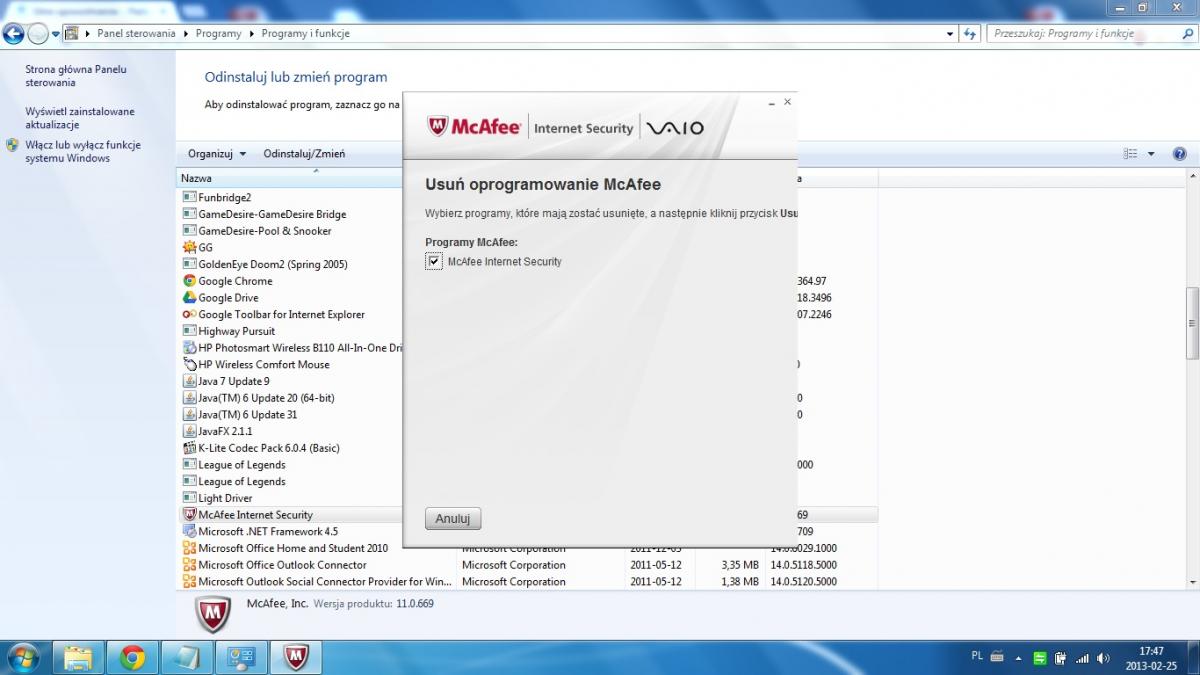Click the volume speaker tray icon
1200x675 pixels.
[1103, 658]
